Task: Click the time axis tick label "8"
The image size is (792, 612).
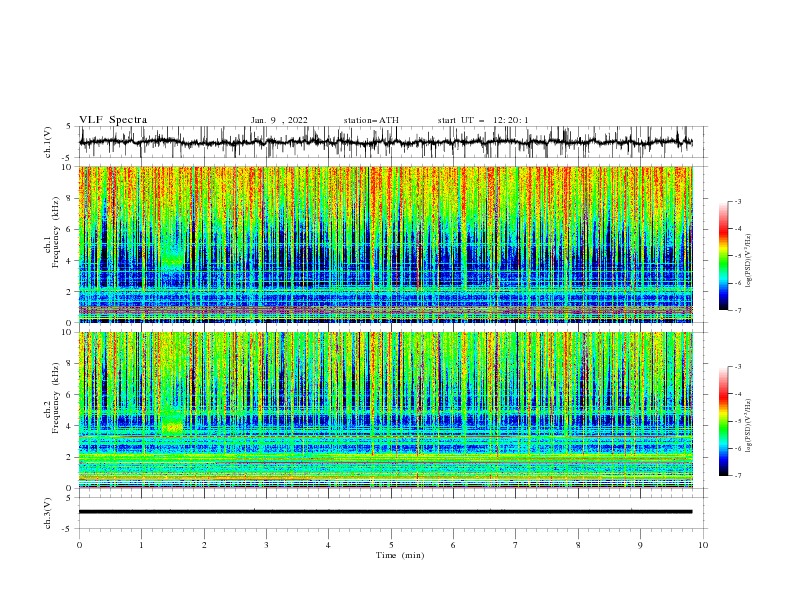Action: [x=578, y=545]
